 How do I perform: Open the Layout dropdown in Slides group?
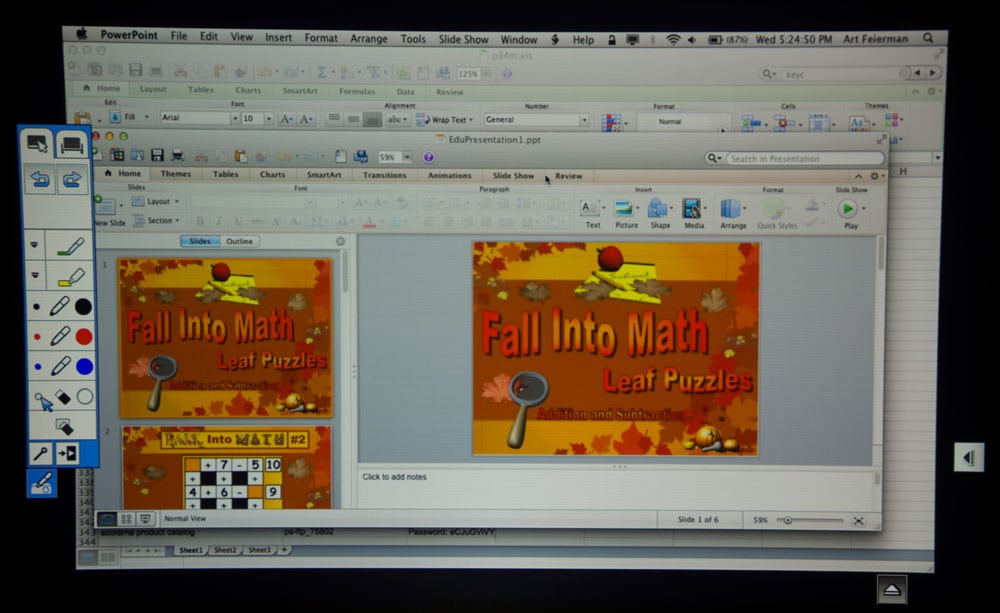pos(156,201)
